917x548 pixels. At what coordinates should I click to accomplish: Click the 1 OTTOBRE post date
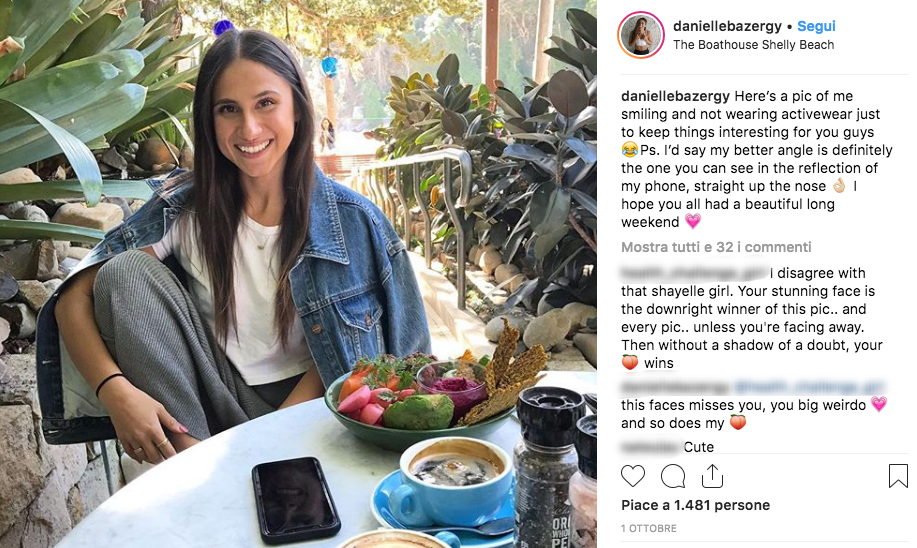pyautogui.click(x=649, y=529)
